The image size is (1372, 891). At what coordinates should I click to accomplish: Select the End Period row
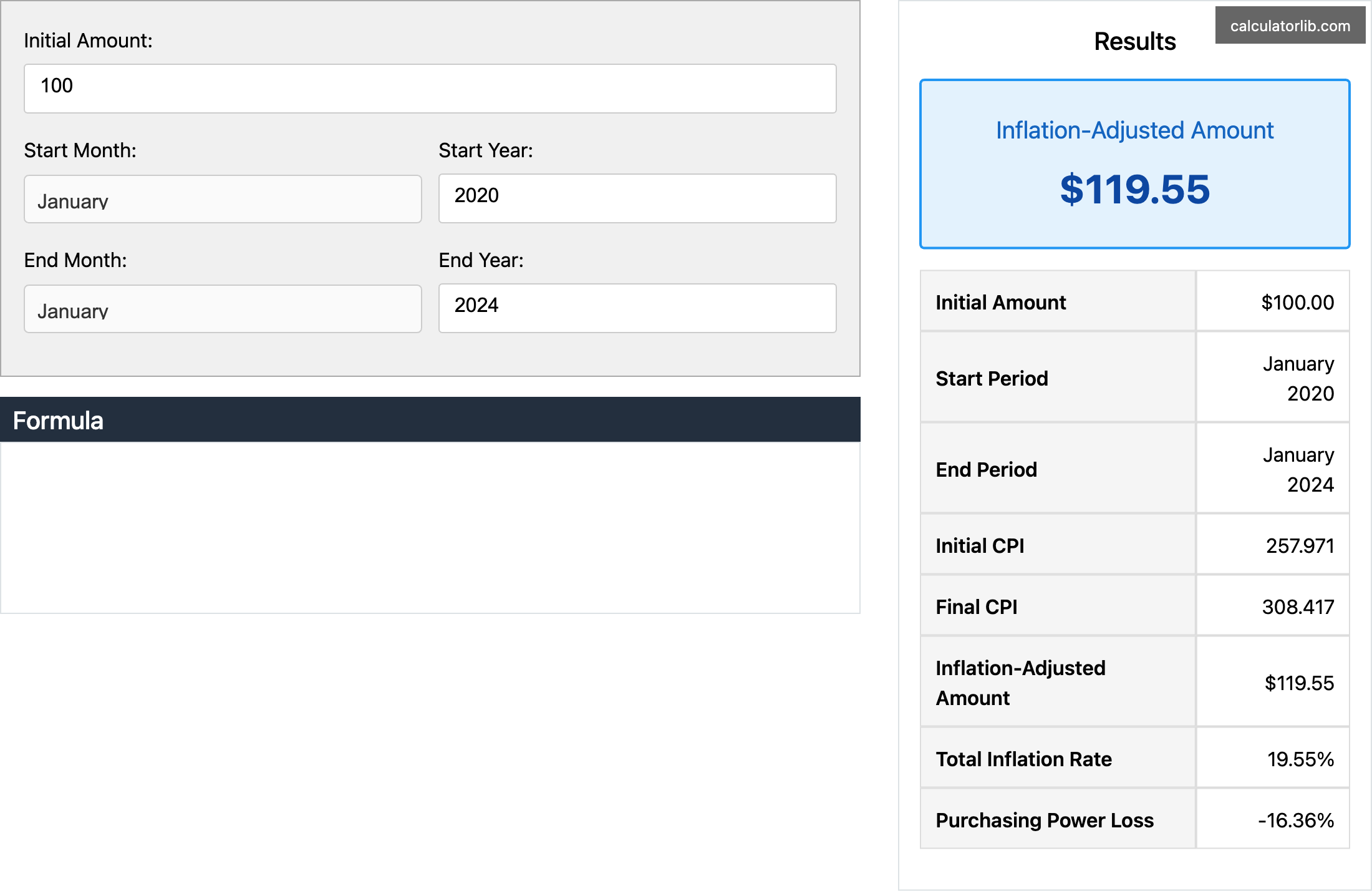click(1134, 468)
